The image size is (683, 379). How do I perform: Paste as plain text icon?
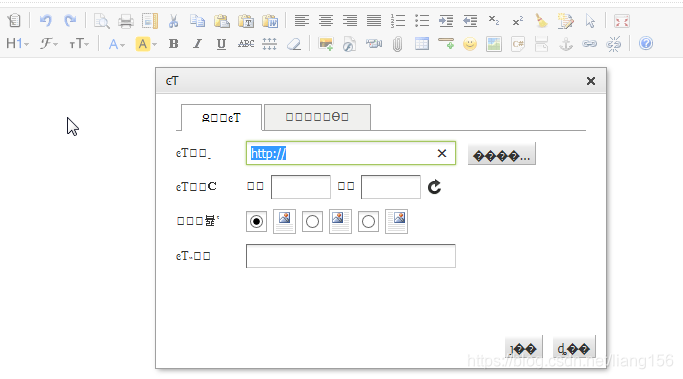tap(246, 20)
